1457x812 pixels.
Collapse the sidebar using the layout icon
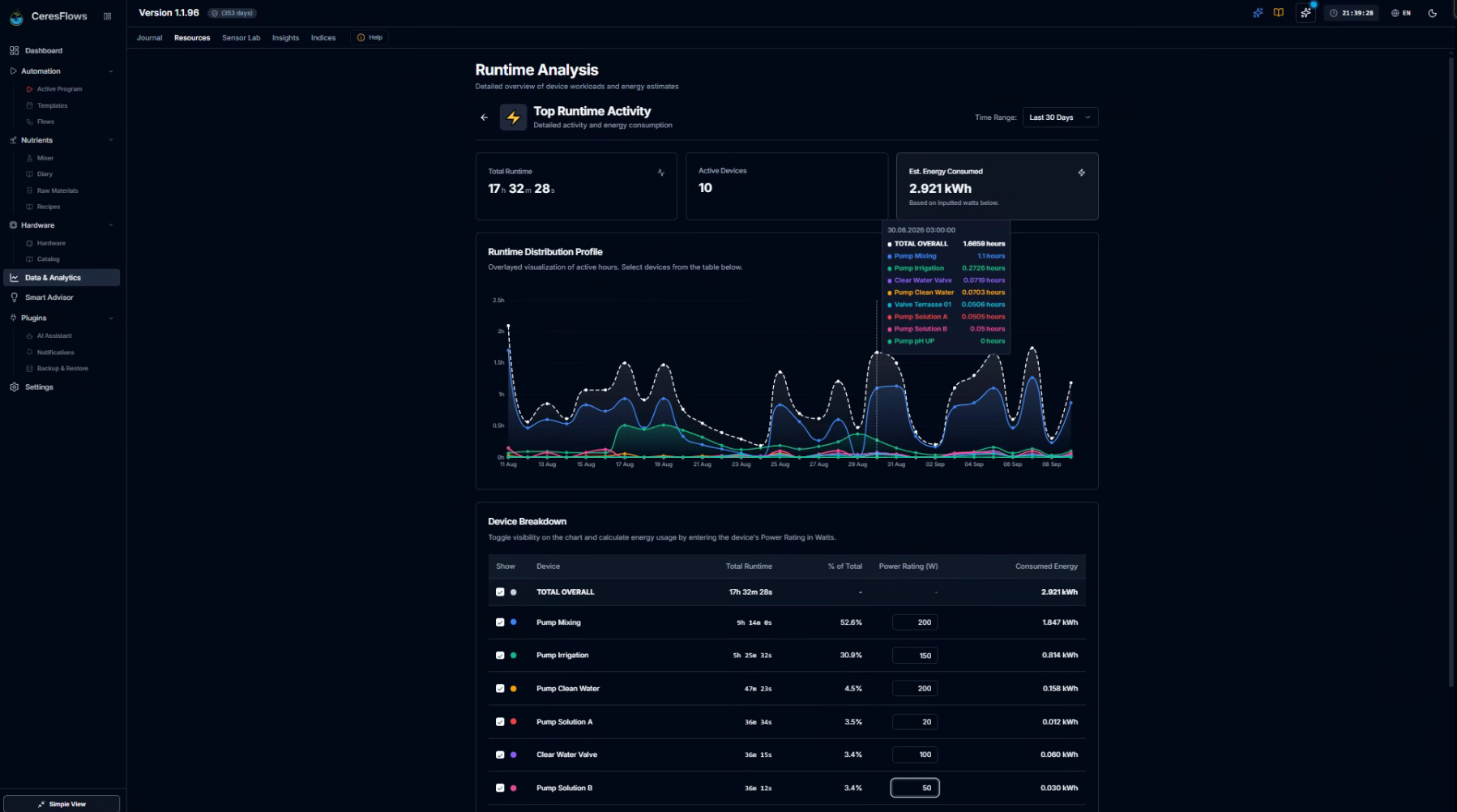click(108, 16)
